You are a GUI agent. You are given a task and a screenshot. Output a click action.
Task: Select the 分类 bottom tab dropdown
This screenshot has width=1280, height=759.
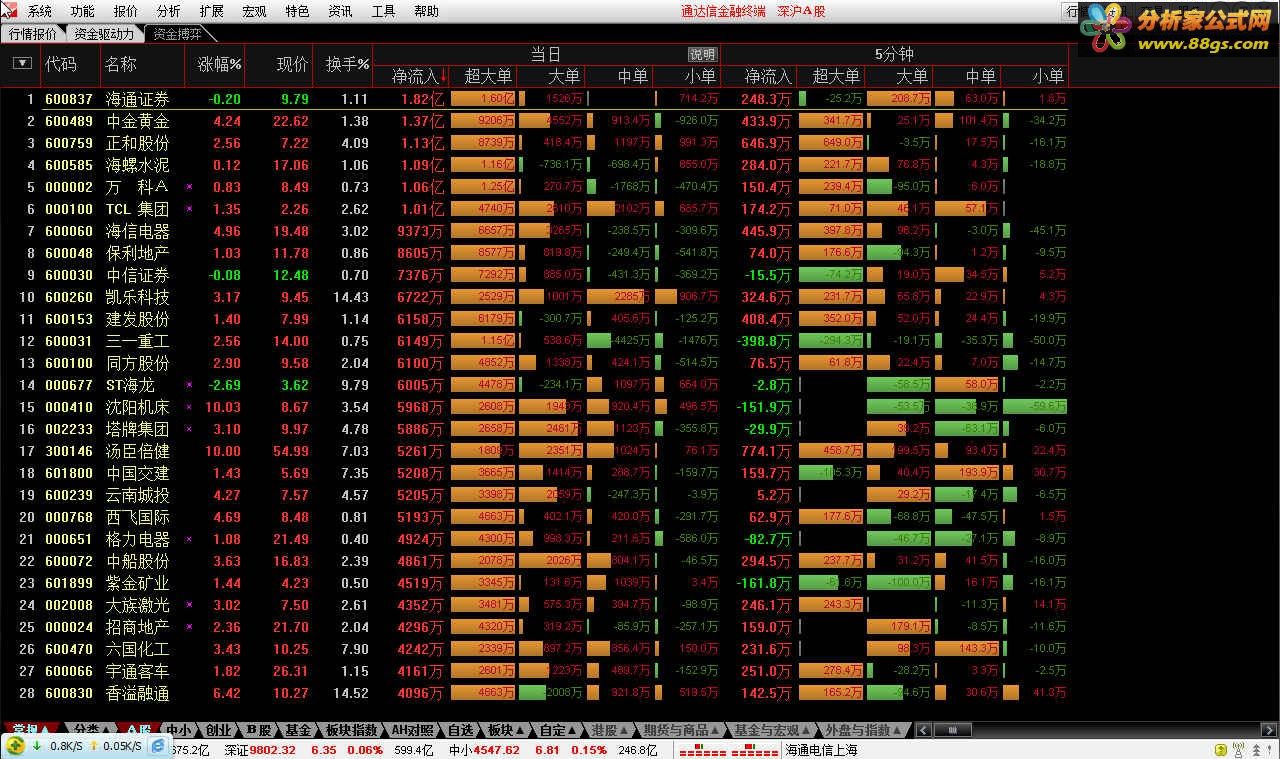tap(91, 730)
